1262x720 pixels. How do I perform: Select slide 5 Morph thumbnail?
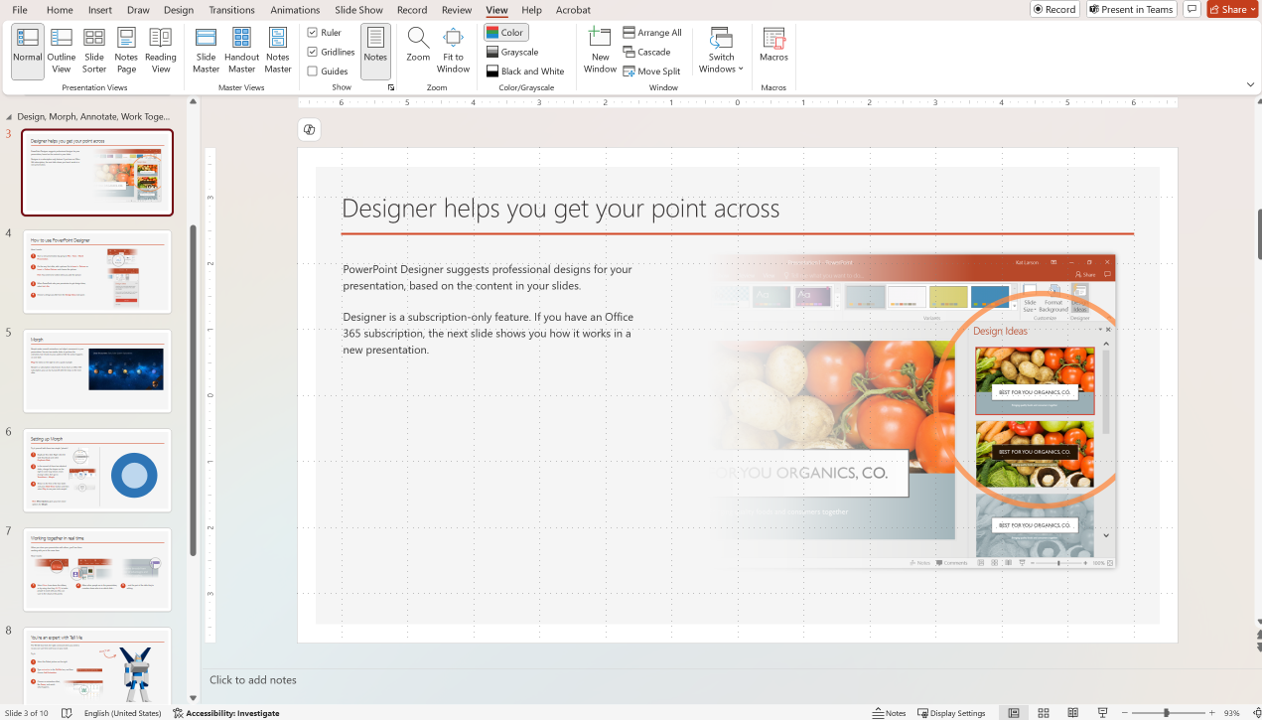point(97,371)
